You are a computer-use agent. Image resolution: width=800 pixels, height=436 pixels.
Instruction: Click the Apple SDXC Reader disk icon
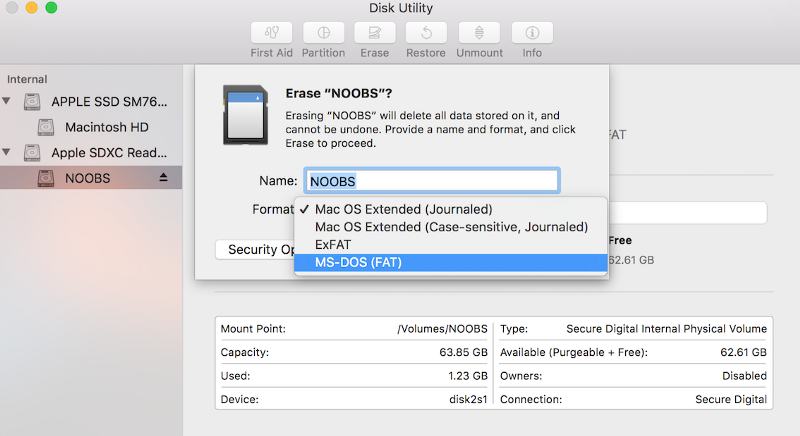point(32,152)
